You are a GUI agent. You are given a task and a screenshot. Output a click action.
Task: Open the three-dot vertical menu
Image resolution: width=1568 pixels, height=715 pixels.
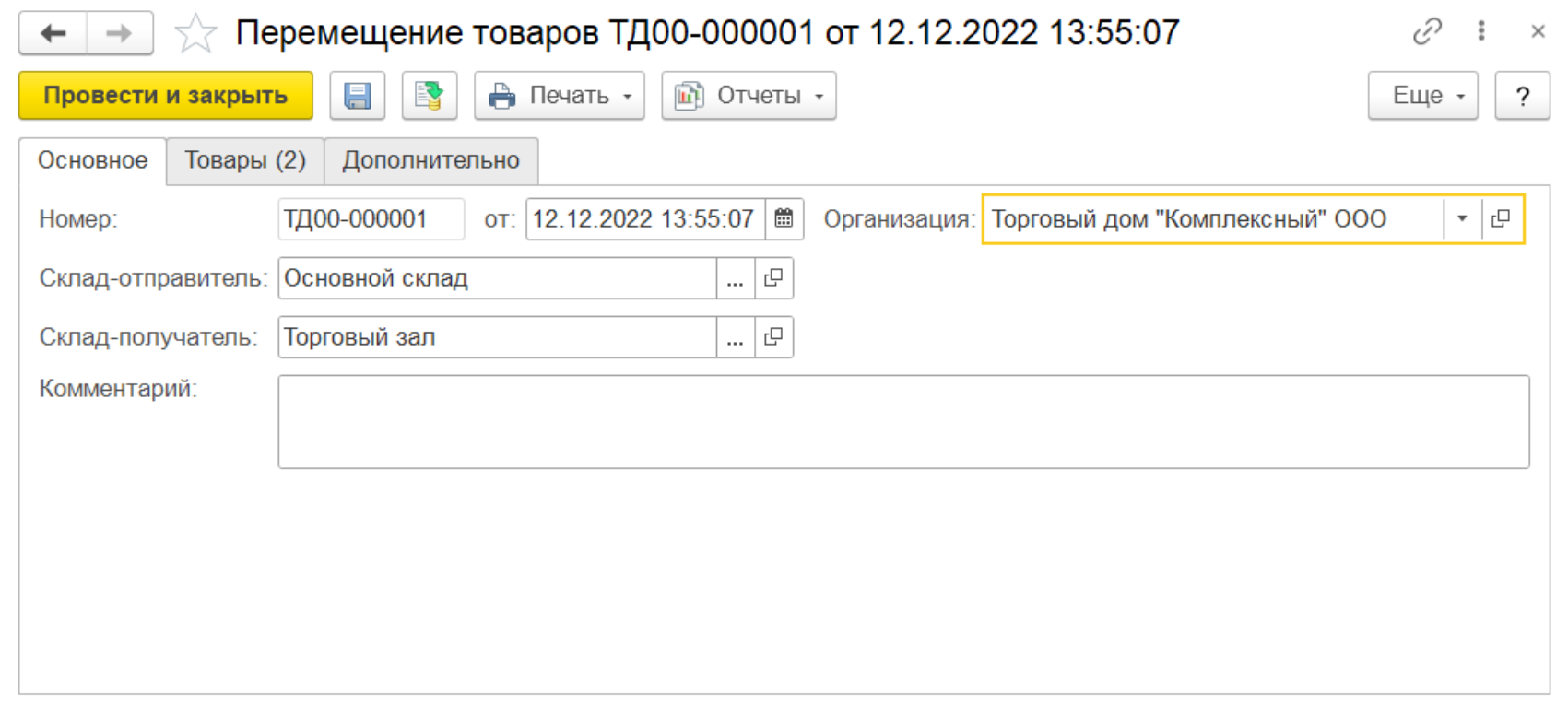pyautogui.click(x=1481, y=31)
